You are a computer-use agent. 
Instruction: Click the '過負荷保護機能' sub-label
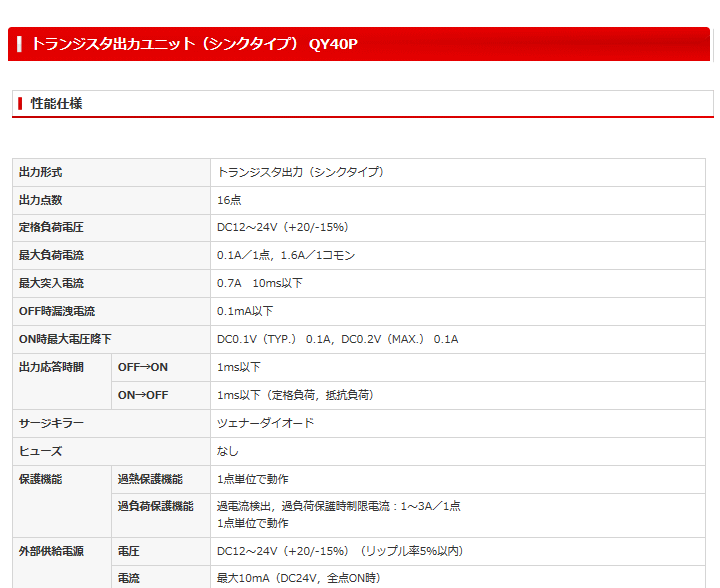click(156, 507)
